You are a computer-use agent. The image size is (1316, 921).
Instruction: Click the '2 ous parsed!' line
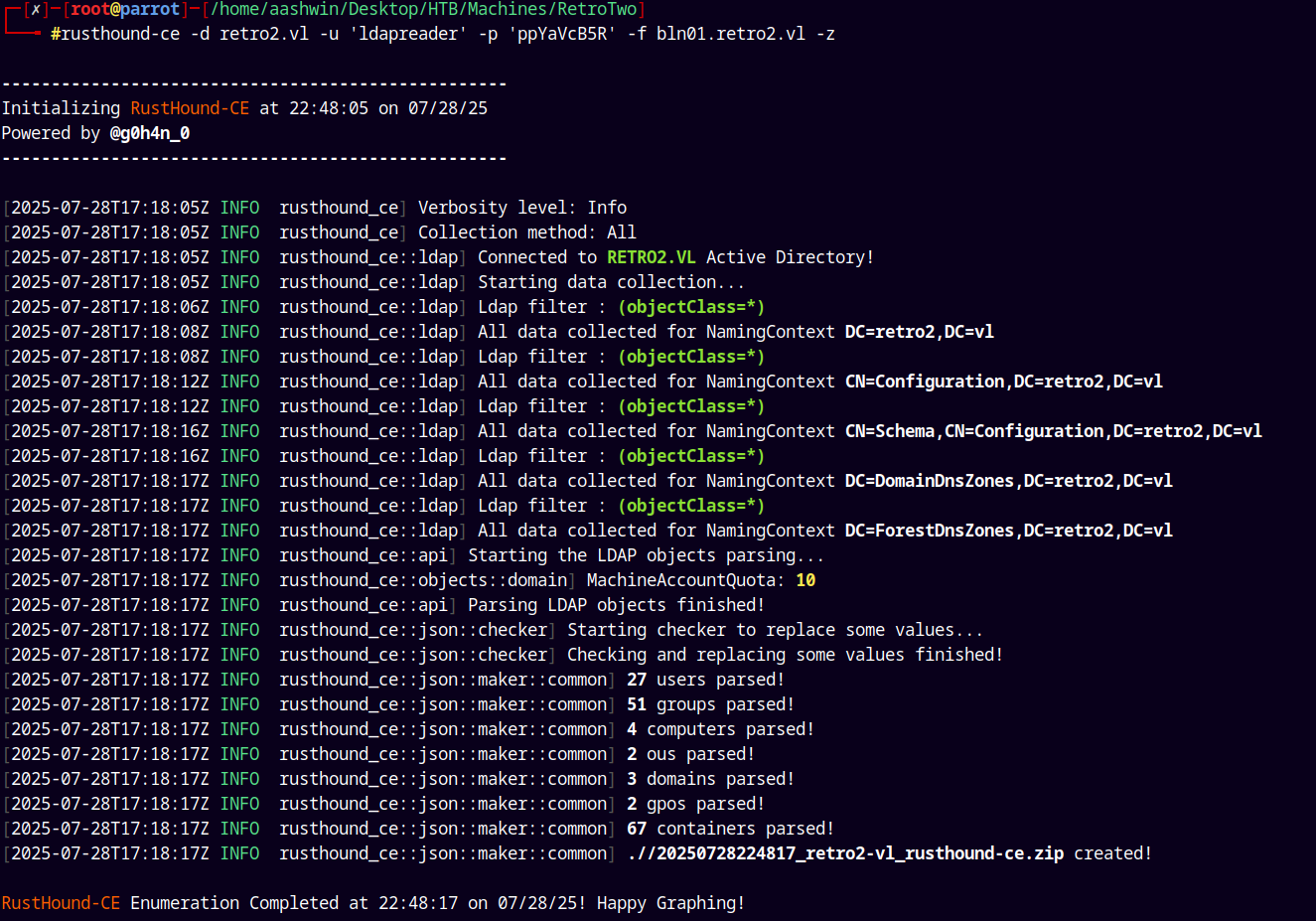[691, 754]
